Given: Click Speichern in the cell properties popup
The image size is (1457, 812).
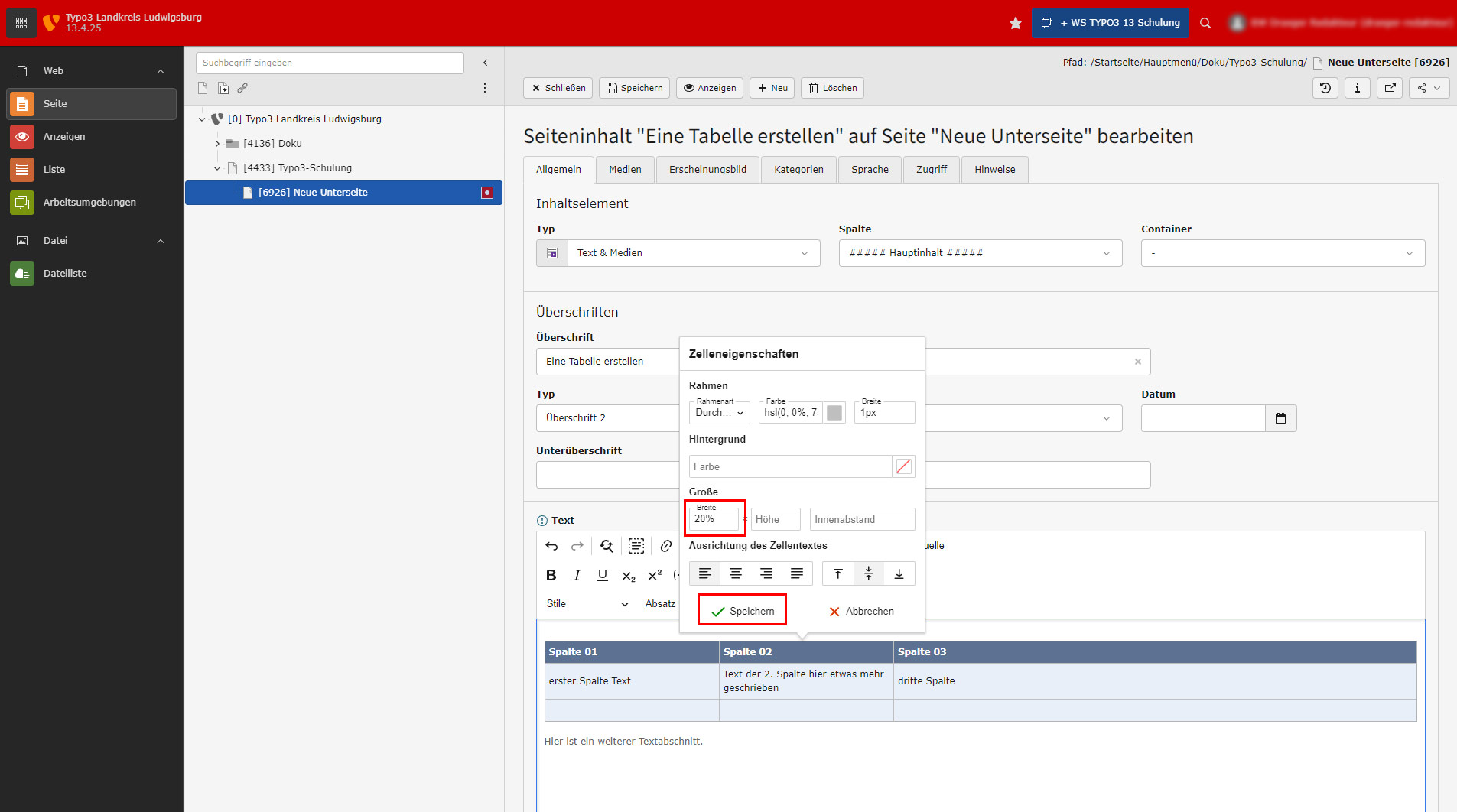Looking at the screenshot, I should tap(742, 611).
